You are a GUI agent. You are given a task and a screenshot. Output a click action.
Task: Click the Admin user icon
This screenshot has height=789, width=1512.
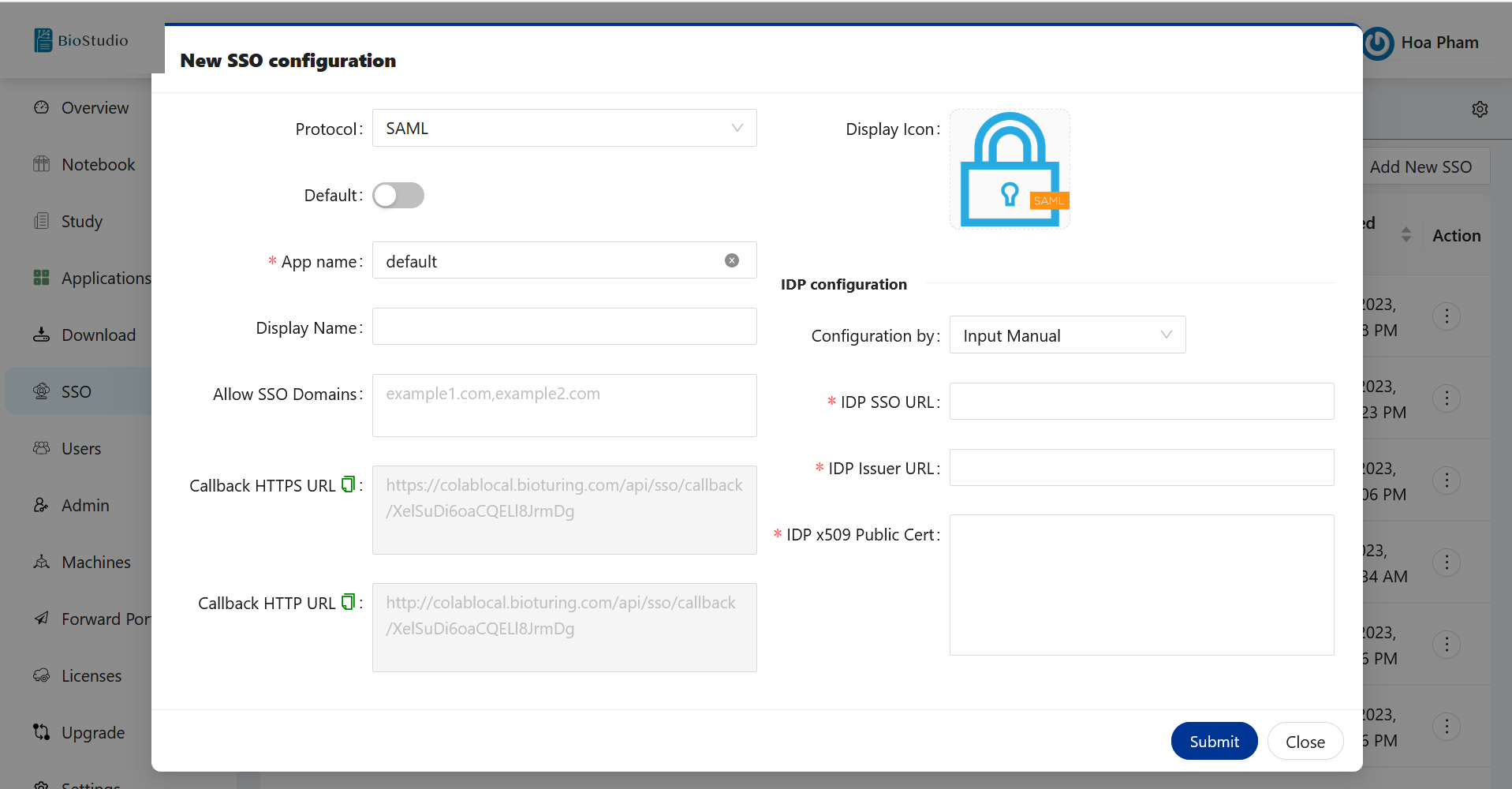point(42,505)
